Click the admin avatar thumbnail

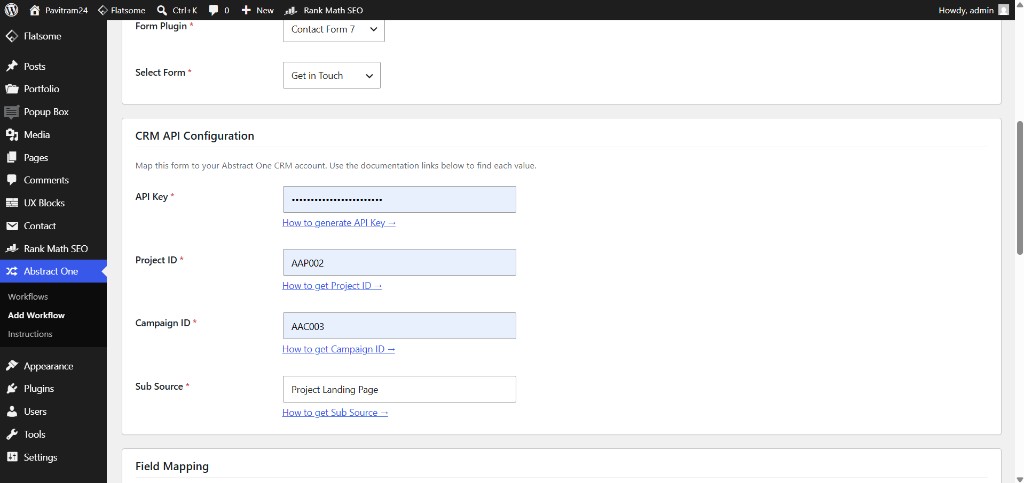point(1003,10)
